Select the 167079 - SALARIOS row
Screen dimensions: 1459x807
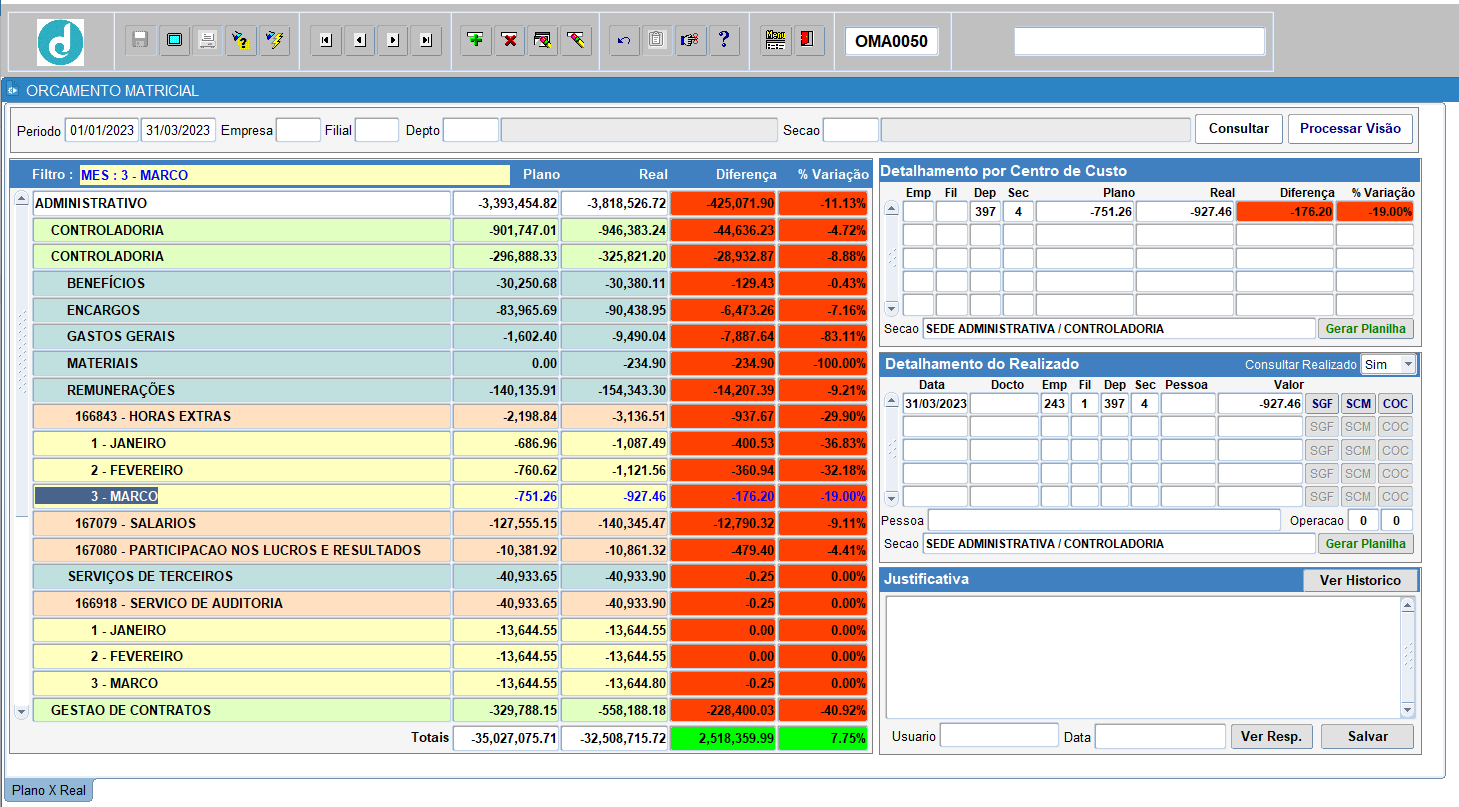[x=242, y=523]
